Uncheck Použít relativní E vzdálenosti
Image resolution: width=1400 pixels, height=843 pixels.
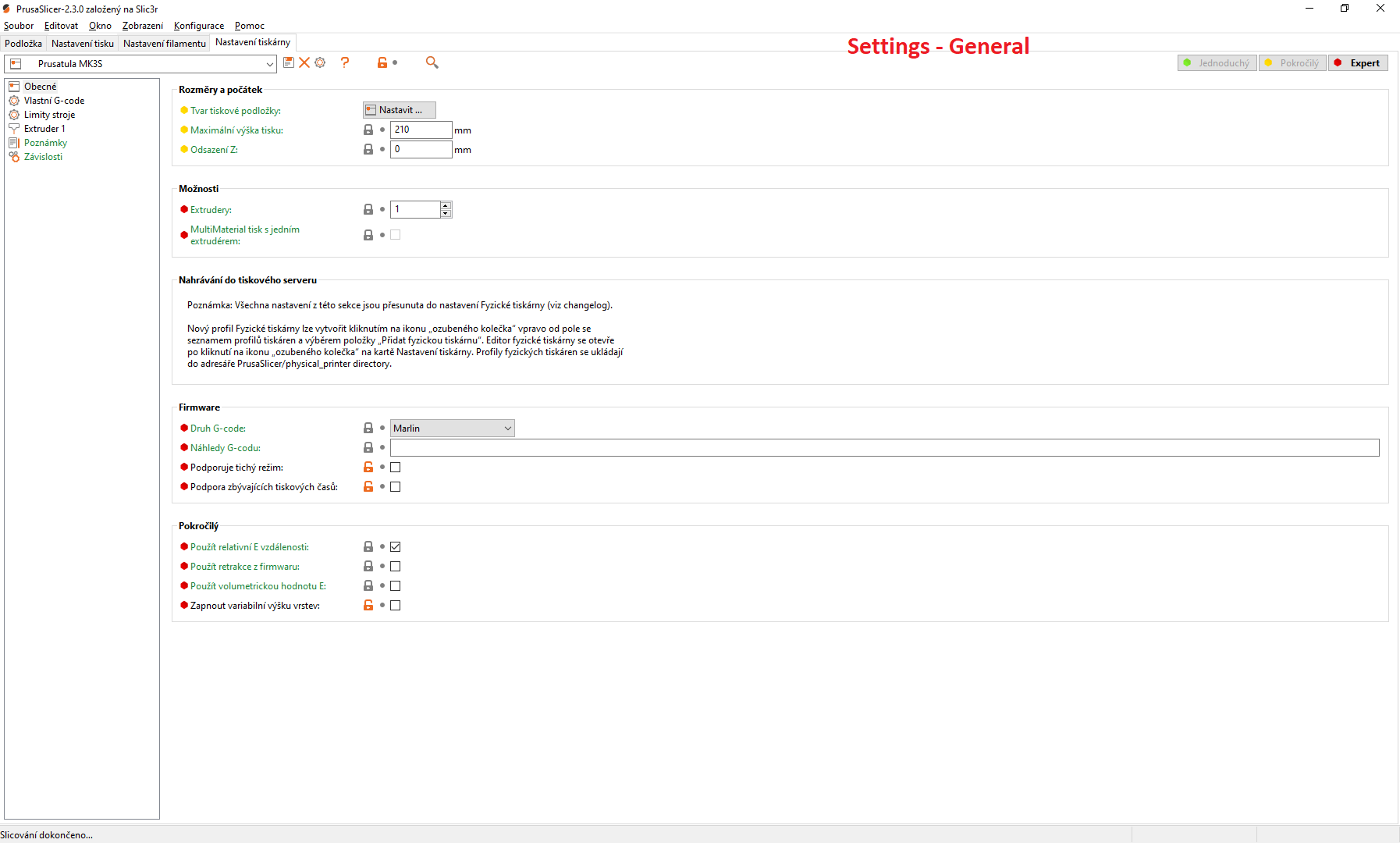[x=396, y=546]
